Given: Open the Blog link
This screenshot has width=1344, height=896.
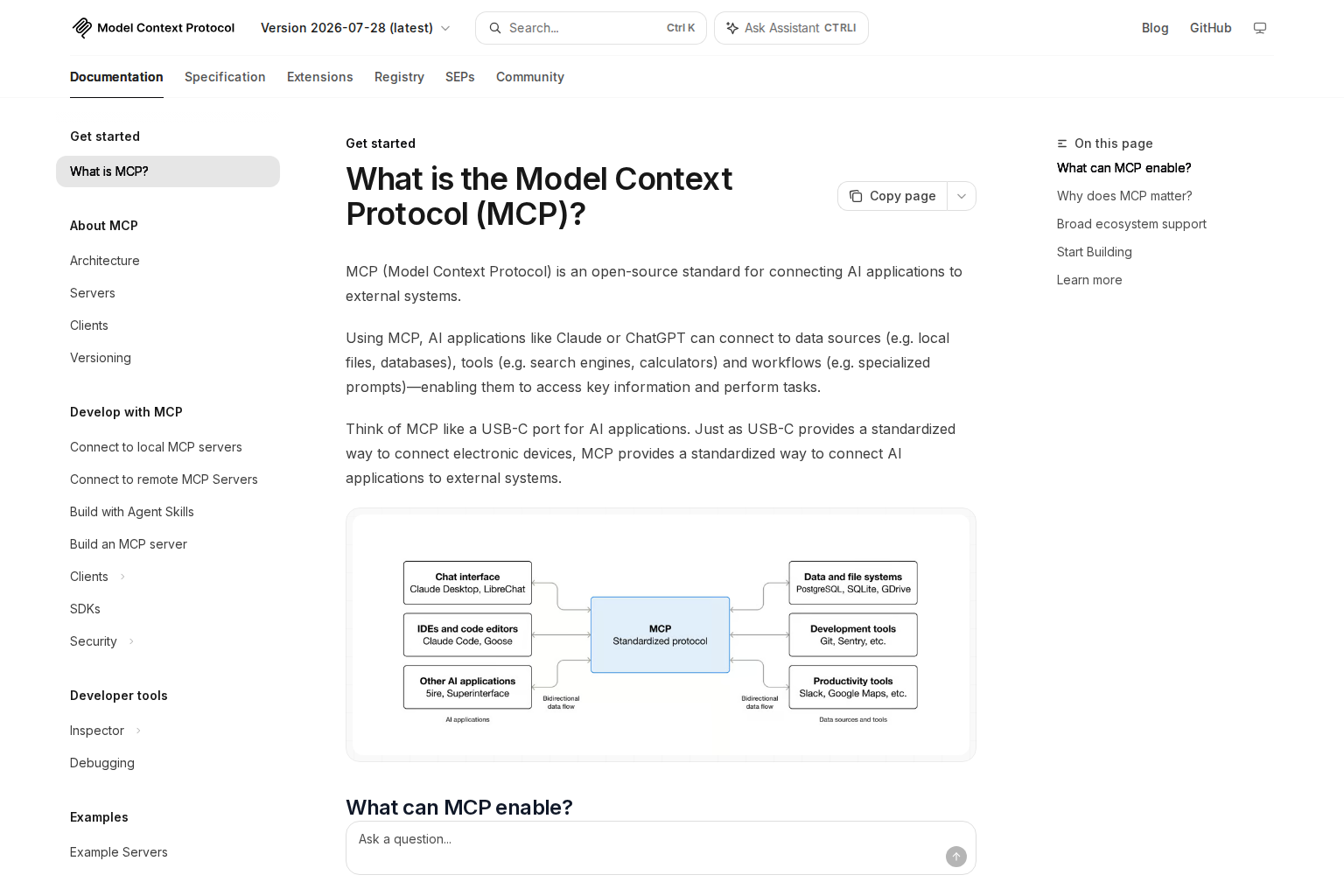Looking at the screenshot, I should (1155, 28).
